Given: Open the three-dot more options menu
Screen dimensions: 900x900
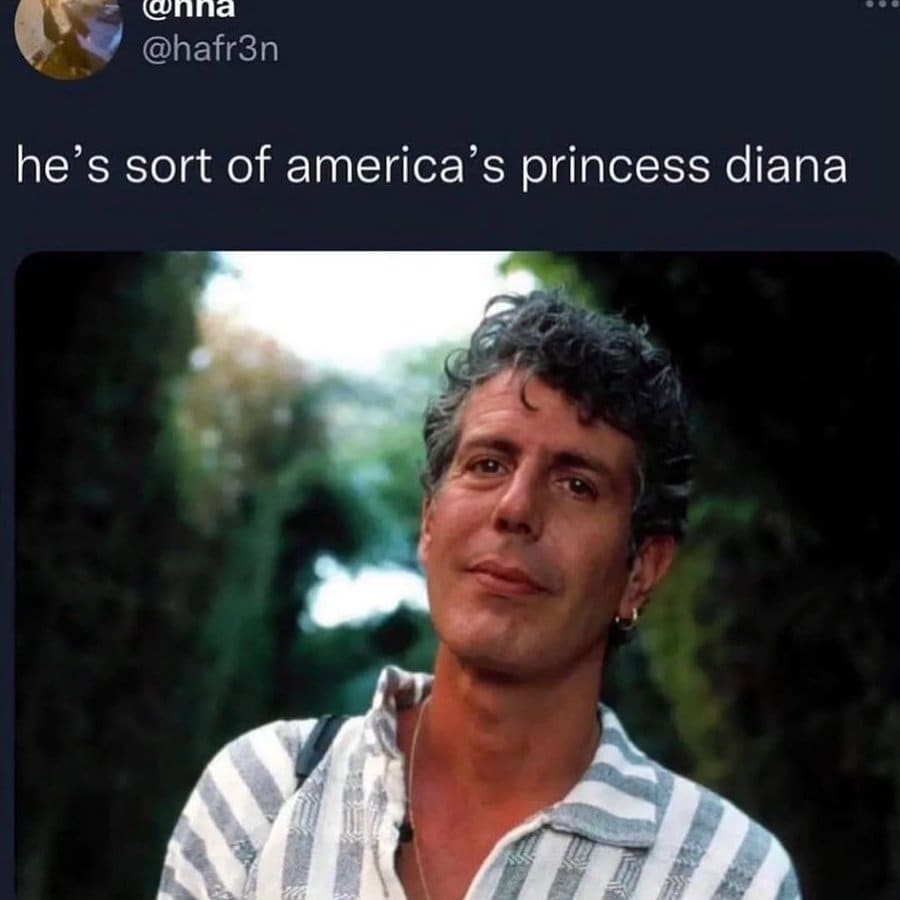Looking at the screenshot, I should tap(883, 3).
